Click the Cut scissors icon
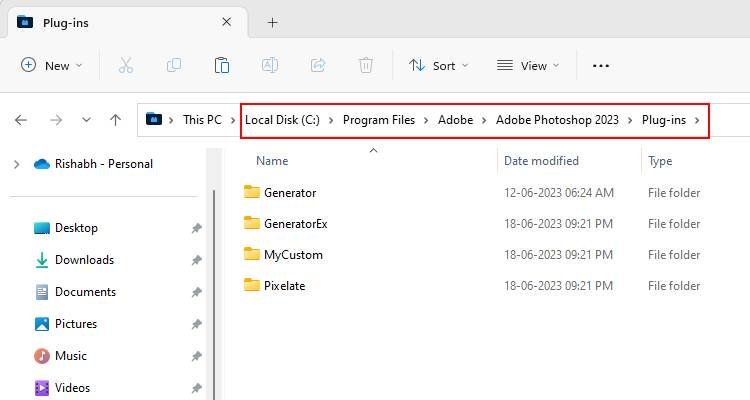 (125, 65)
